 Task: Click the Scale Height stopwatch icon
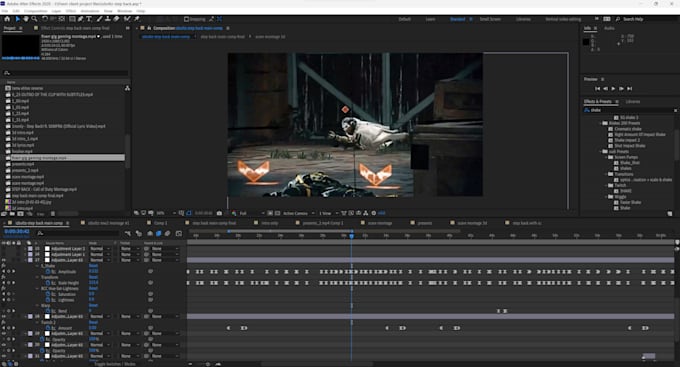[x=48, y=283]
